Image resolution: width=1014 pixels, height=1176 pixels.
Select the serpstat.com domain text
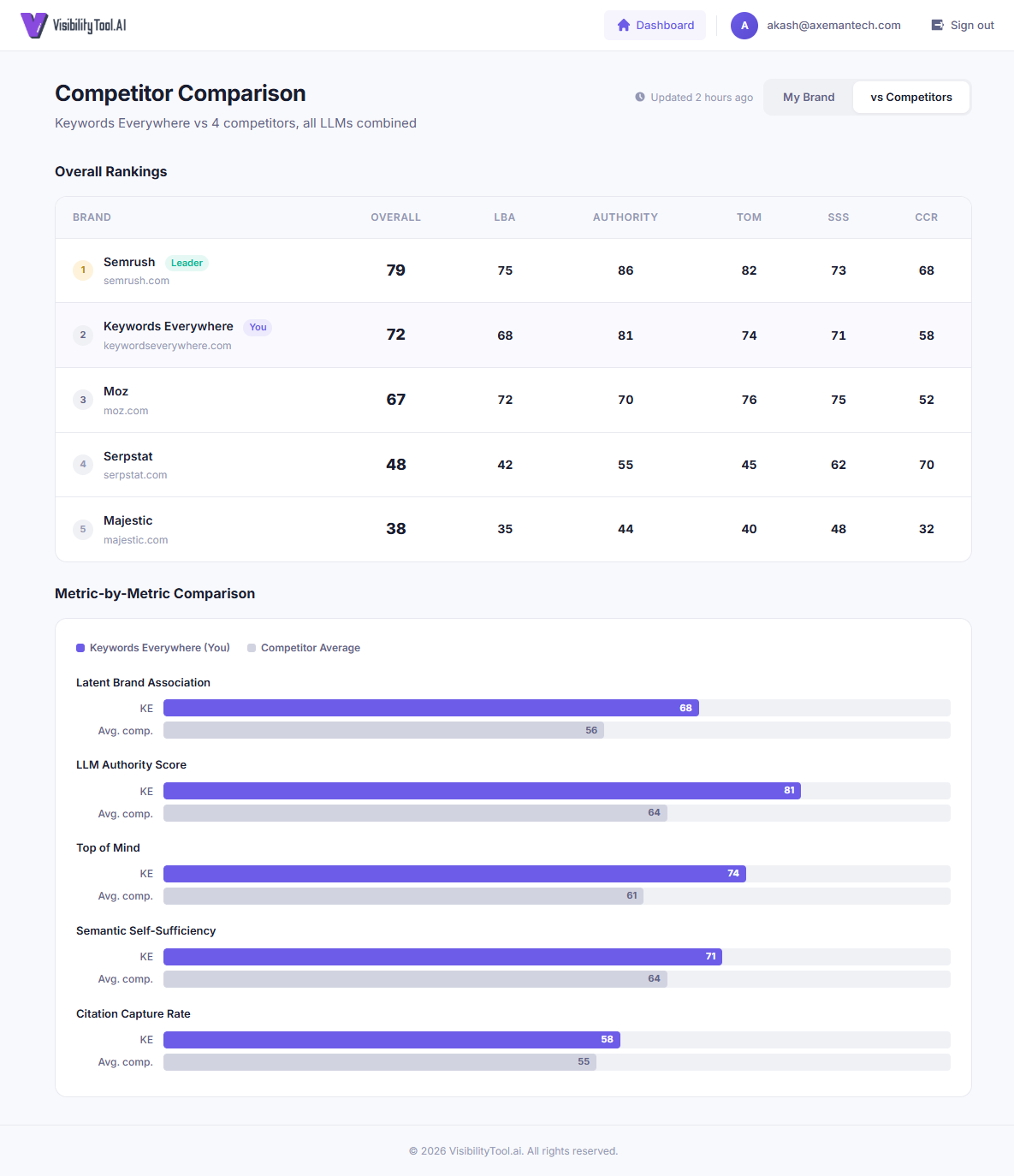point(135,475)
